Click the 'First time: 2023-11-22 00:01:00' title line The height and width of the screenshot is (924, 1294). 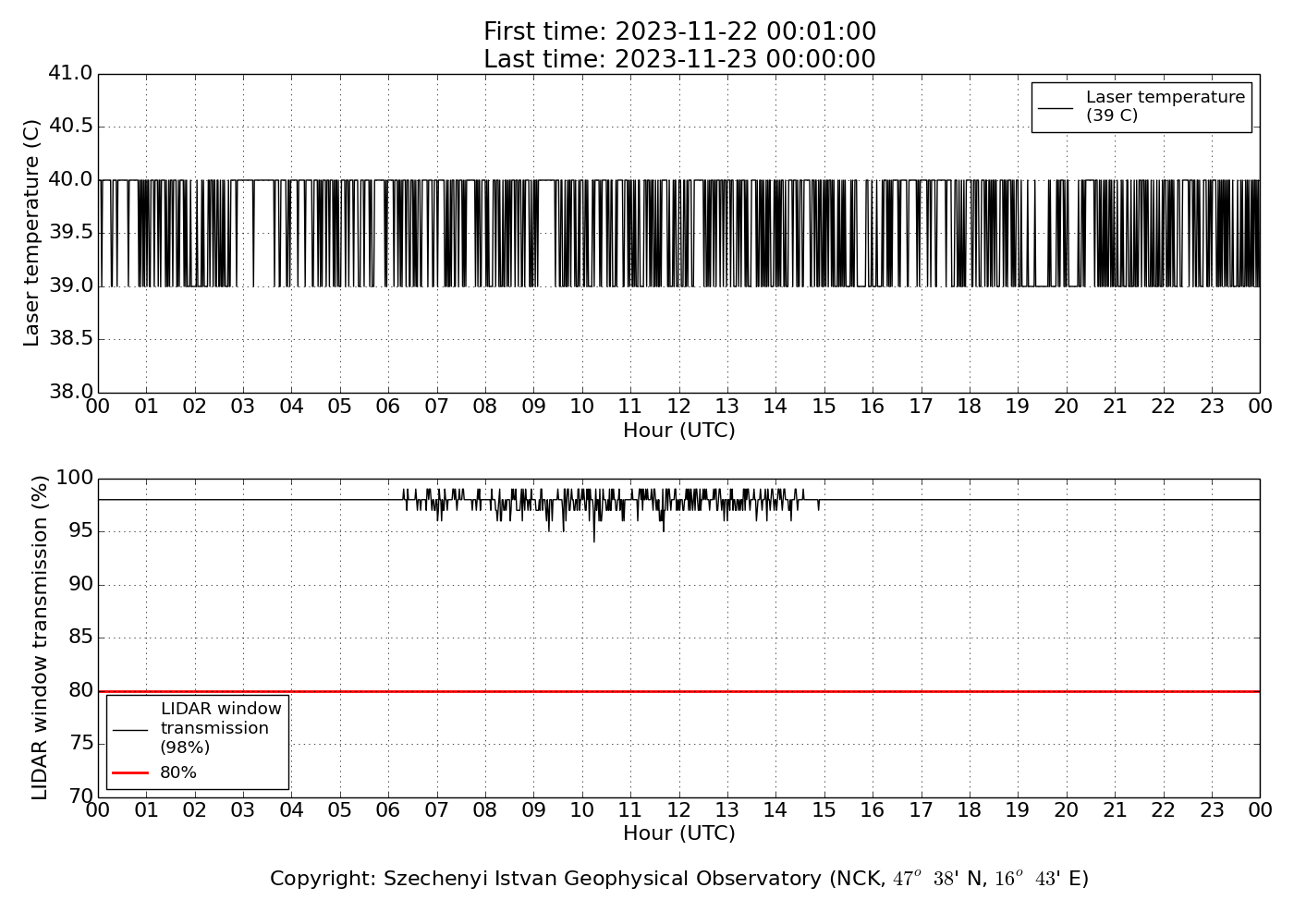(x=679, y=32)
